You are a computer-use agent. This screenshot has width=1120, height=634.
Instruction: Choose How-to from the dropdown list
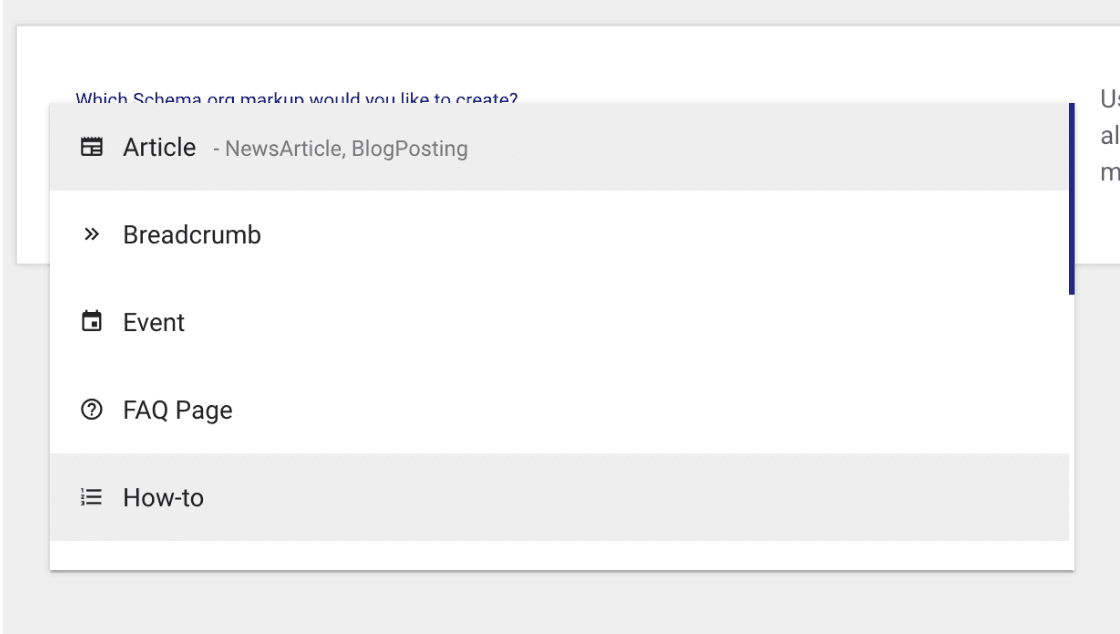point(163,498)
